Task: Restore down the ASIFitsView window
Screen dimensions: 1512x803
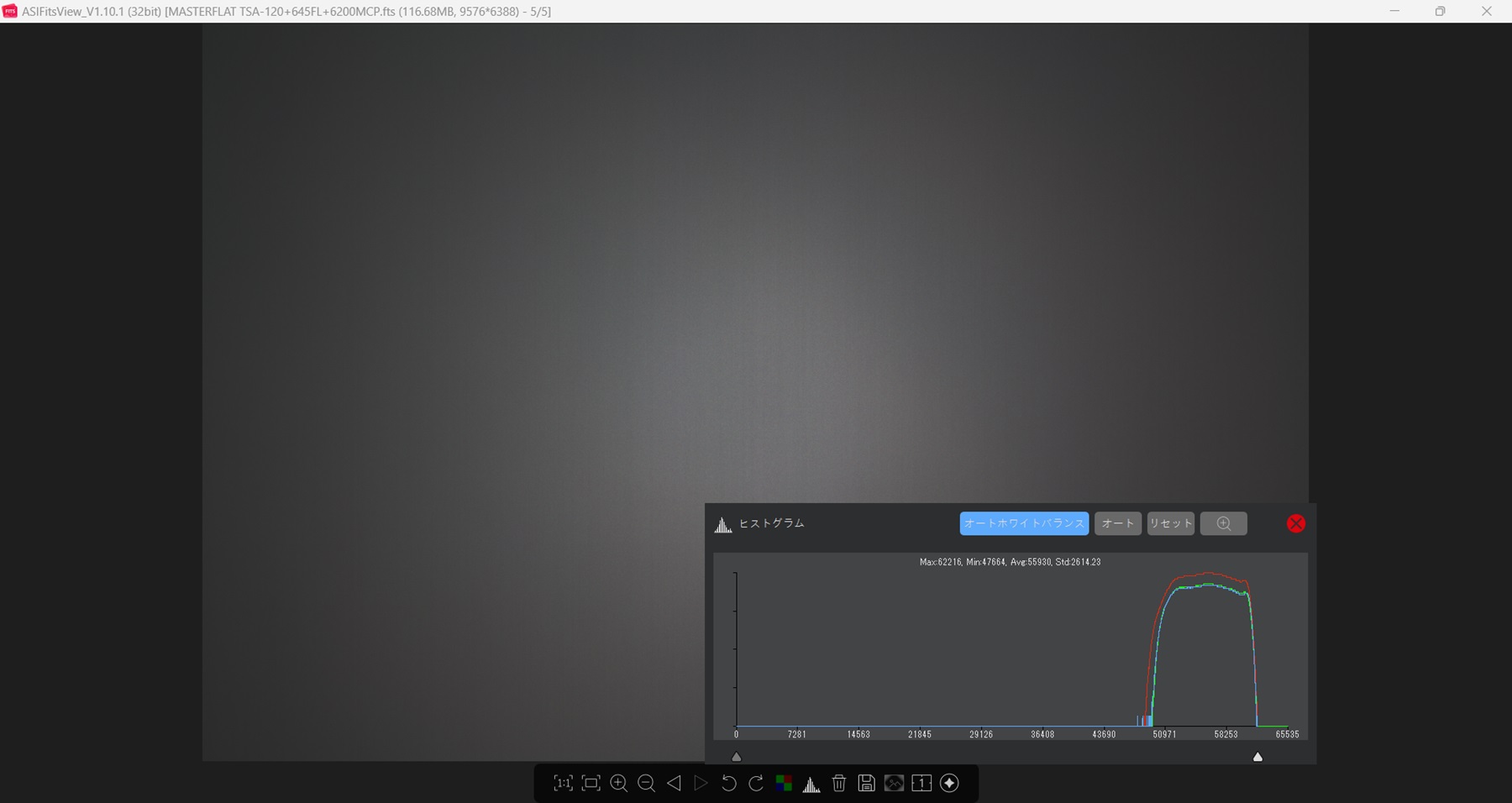Action: click(x=1440, y=11)
